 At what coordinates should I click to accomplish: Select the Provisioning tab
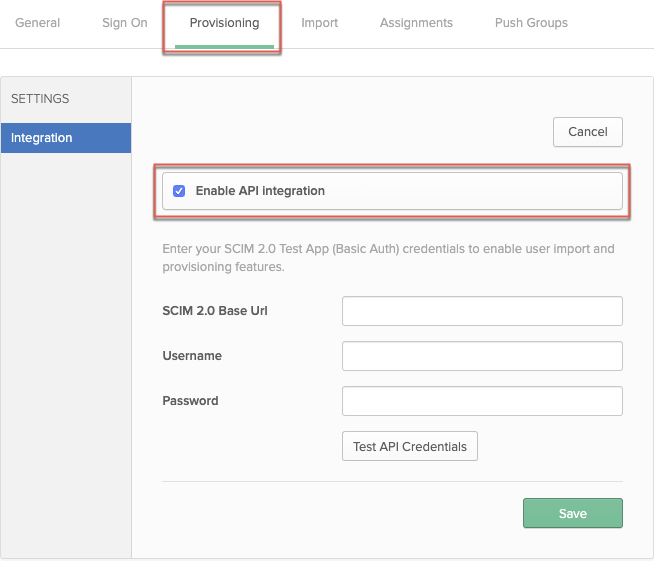[x=224, y=23]
